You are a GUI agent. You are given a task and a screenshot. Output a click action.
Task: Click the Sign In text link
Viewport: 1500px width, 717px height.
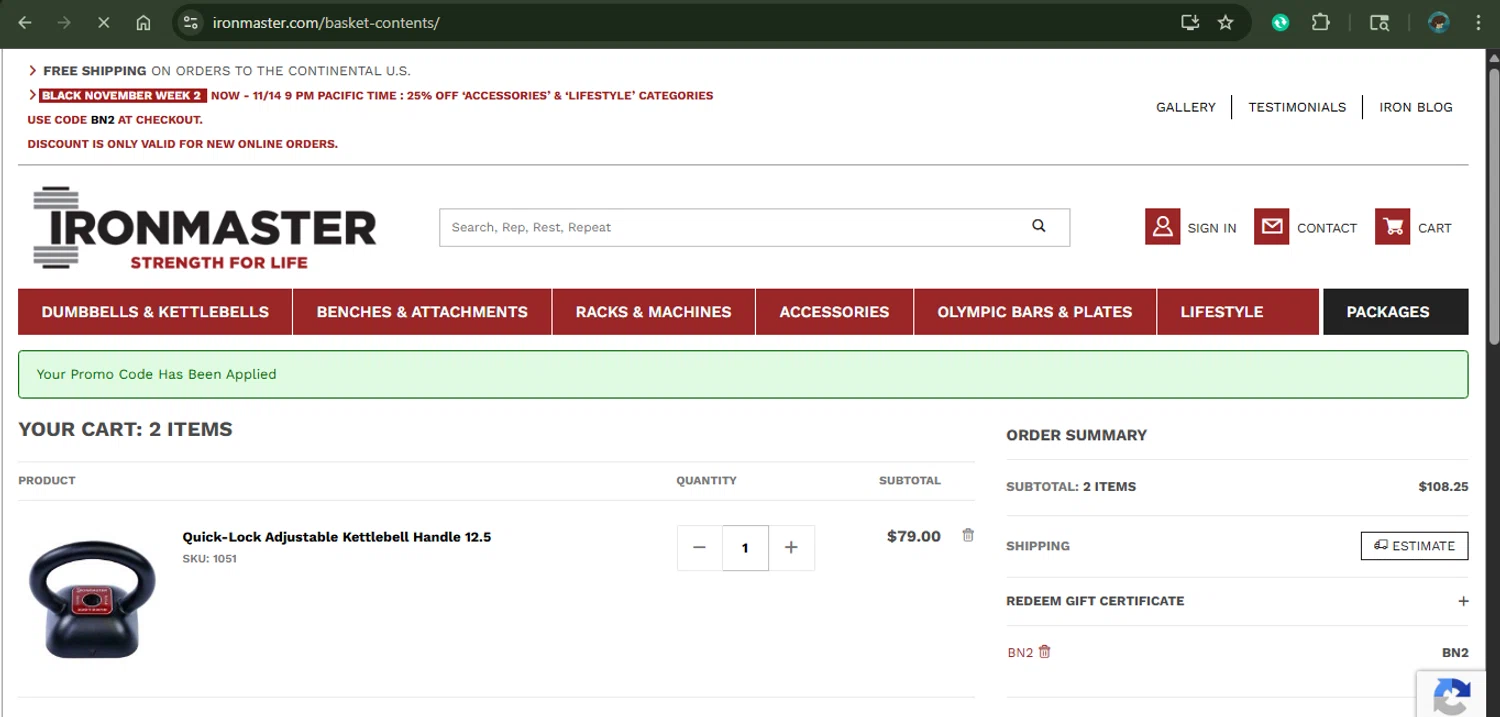pos(1212,228)
